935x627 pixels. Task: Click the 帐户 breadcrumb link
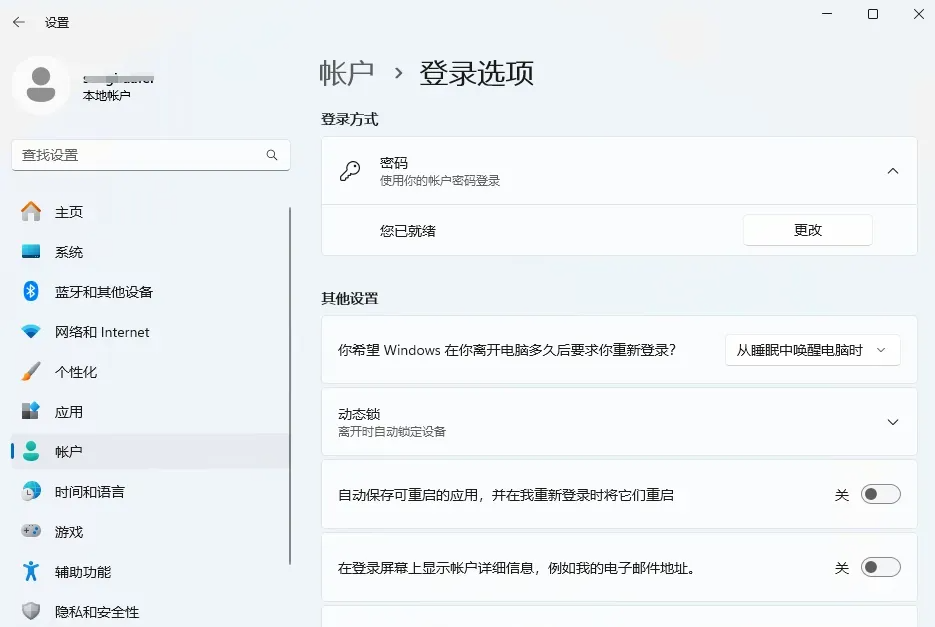[346, 73]
